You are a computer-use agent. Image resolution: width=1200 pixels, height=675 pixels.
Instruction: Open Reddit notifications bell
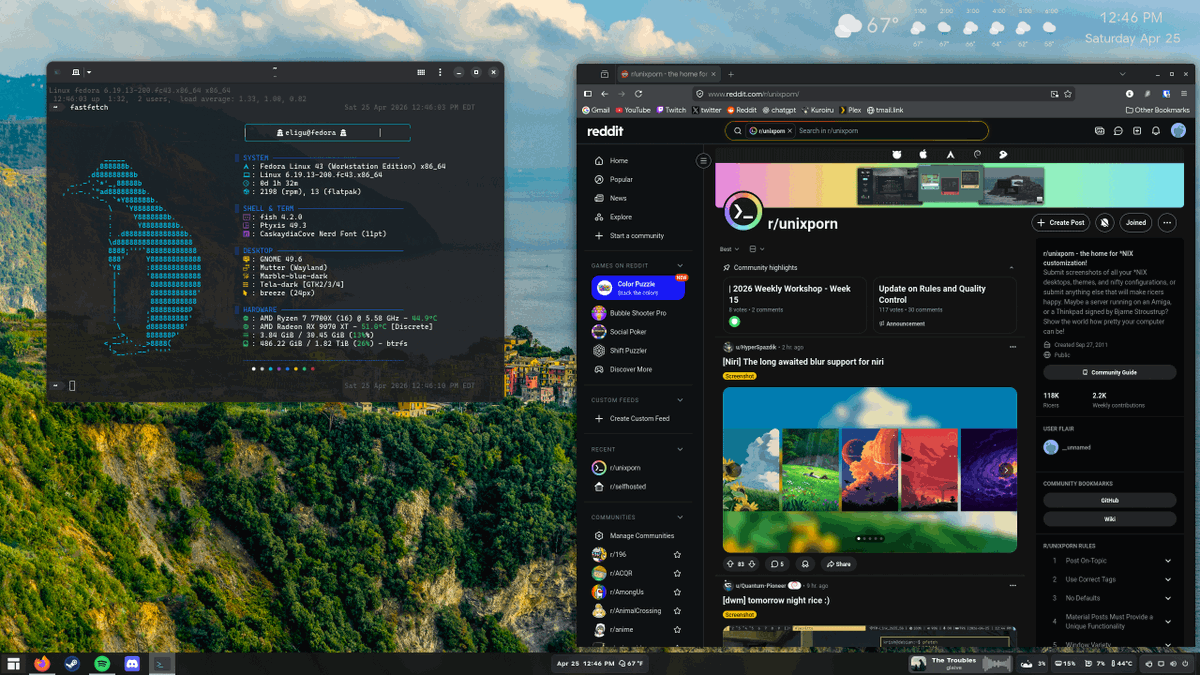(x=1156, y=131)
